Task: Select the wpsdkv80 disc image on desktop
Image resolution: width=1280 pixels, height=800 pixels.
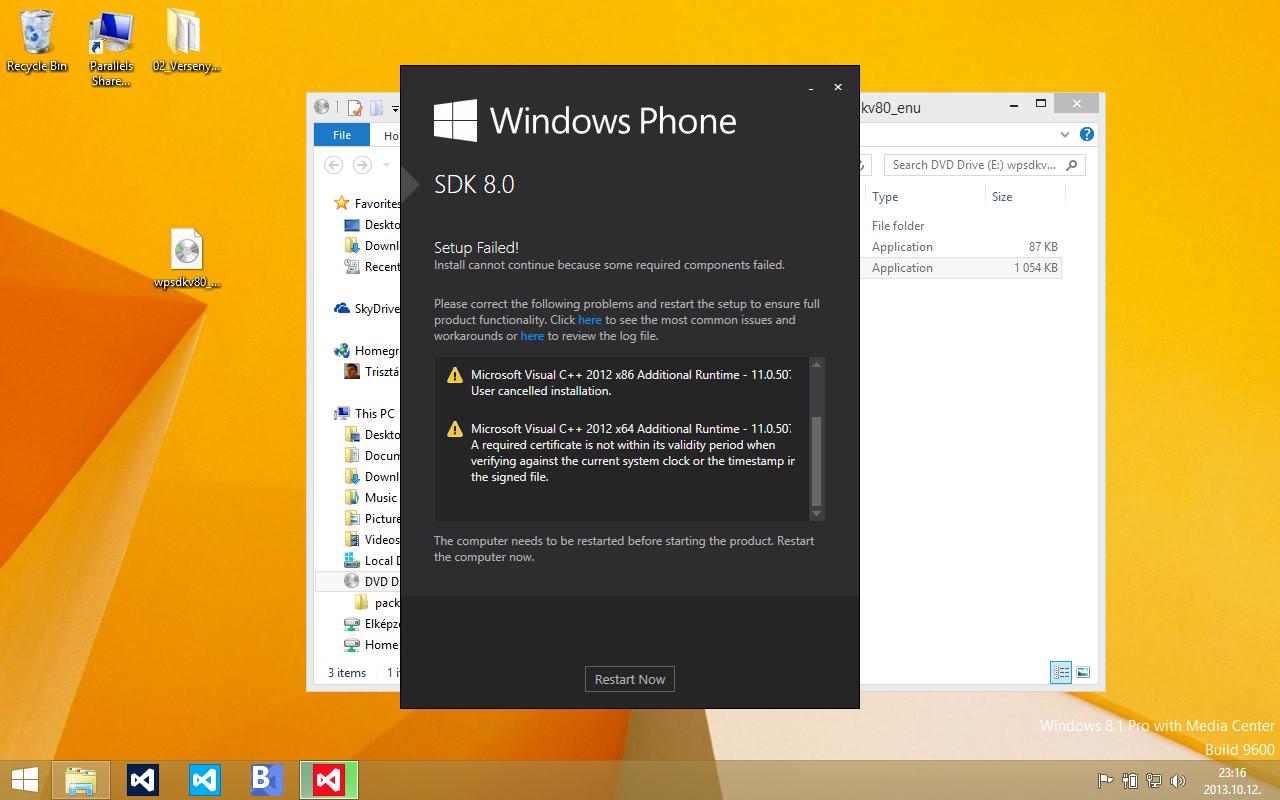Action: tap(187, 258)
